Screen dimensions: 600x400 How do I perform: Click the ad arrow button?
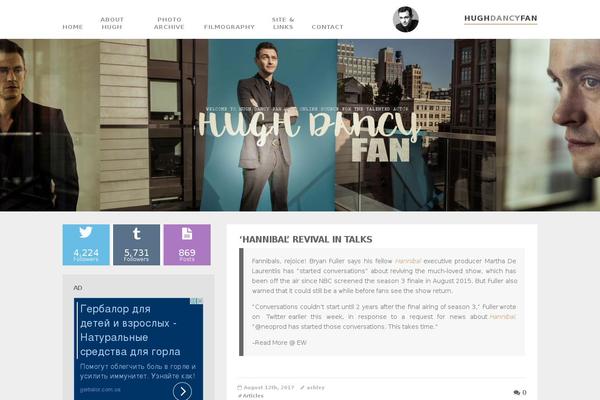(183, 391)
